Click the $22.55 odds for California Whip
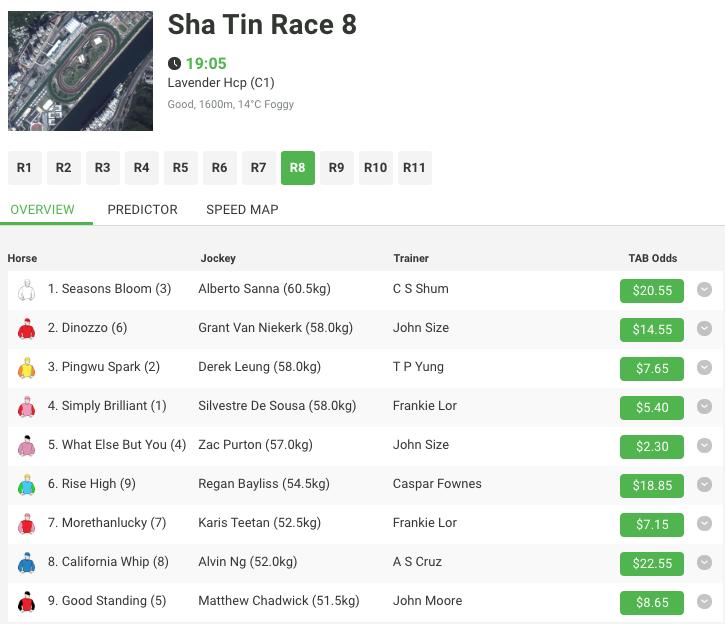This screenshot has width=725, height=624. point(652,563)
